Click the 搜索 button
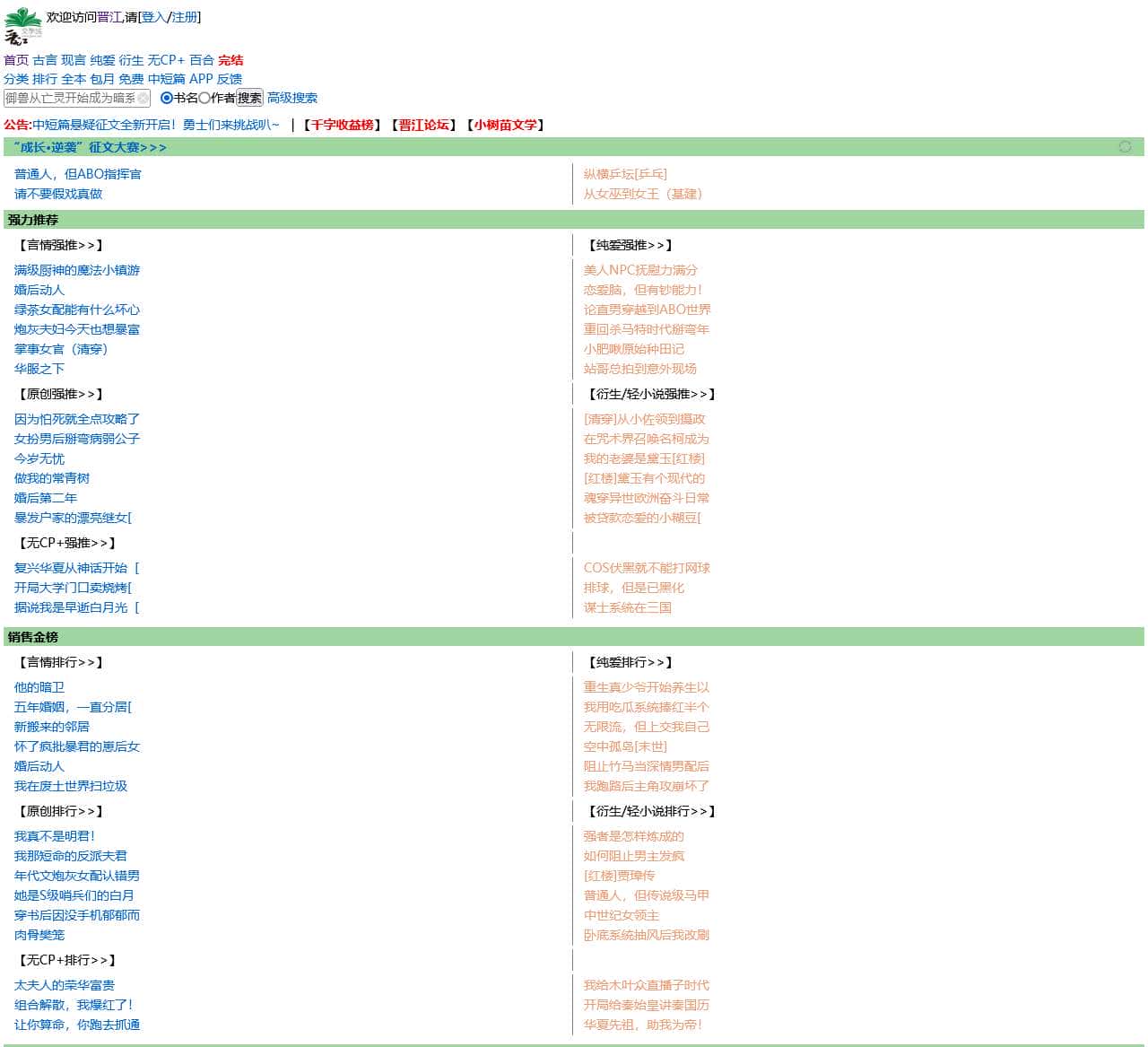The image size is (1148, 1047). [249, 98]
